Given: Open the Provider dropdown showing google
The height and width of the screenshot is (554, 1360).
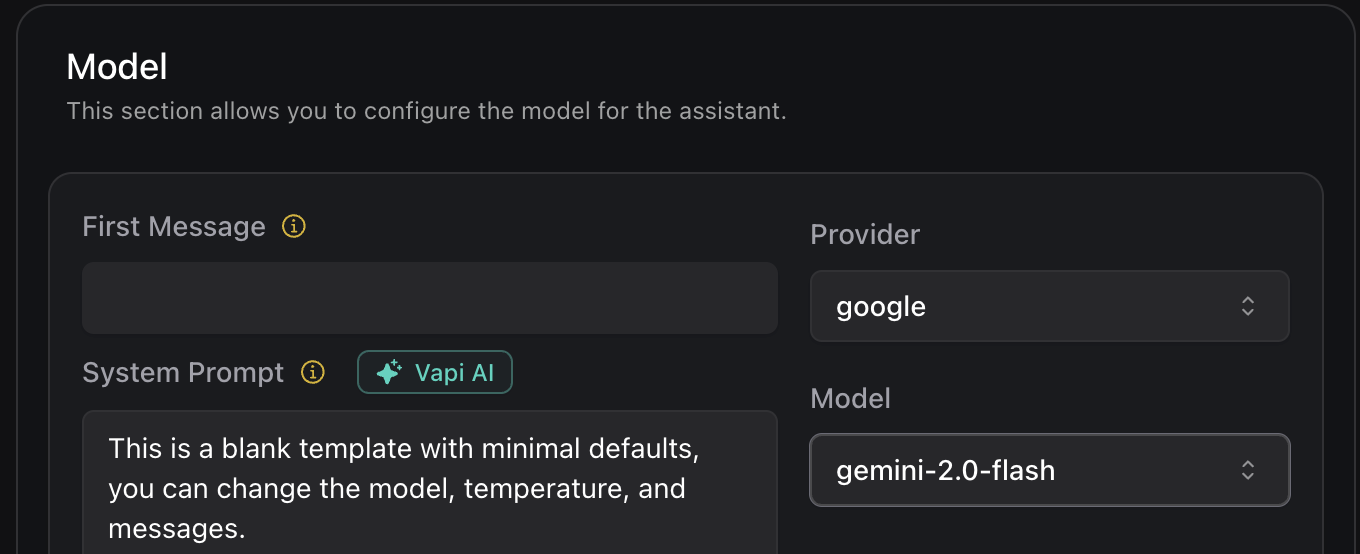Looking at the screenshot, I should (1049, 306).
